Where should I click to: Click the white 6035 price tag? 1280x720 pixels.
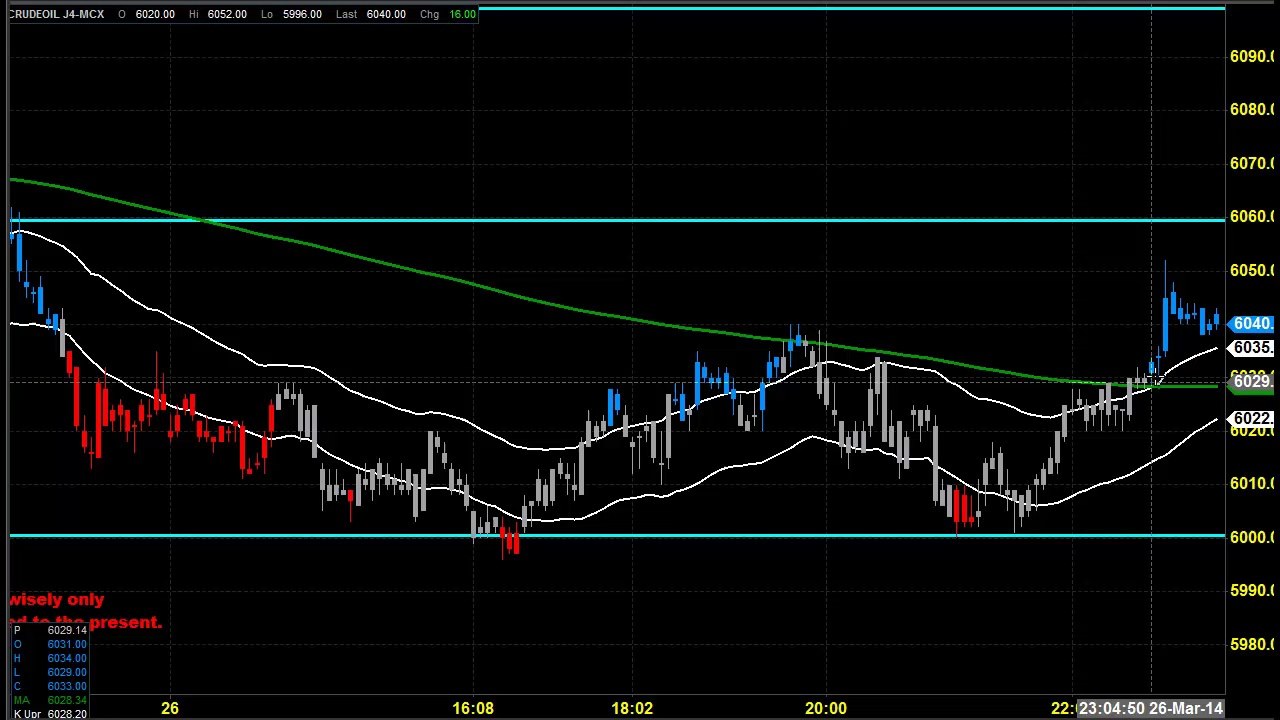[x=1251, y=348]
